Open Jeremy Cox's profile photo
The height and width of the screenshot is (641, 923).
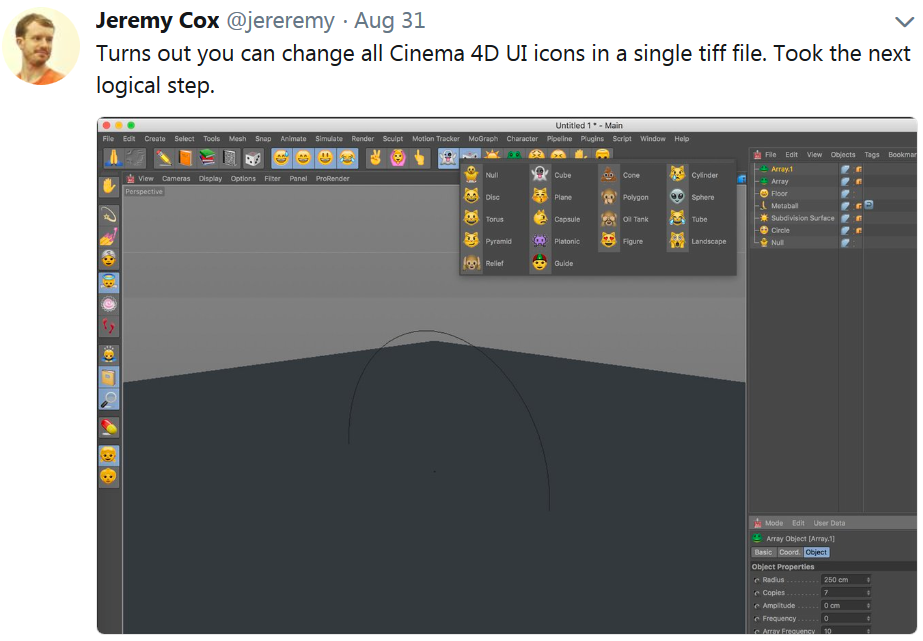pos(41,46)
